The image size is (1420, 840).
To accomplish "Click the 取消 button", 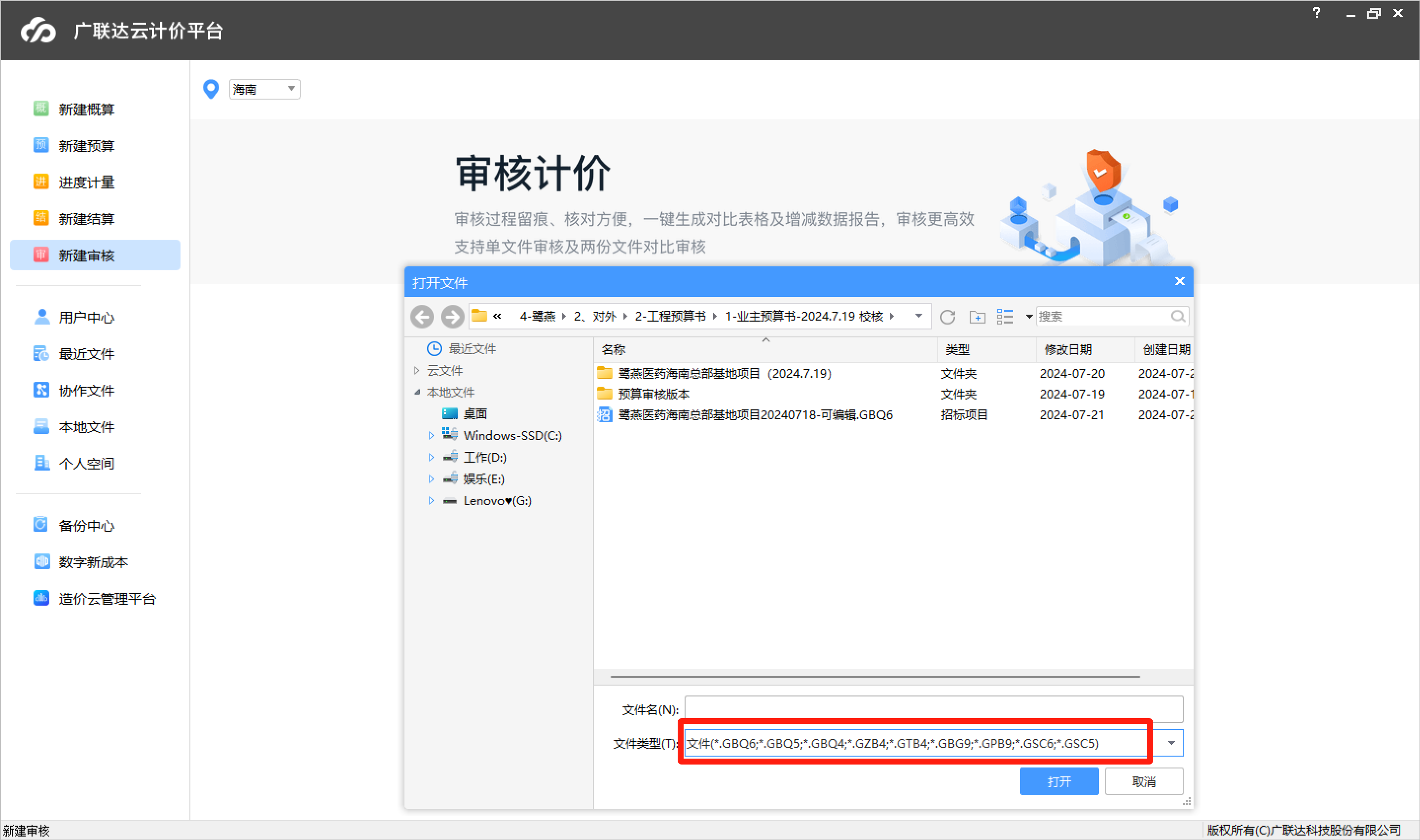I will (1144, 781).
